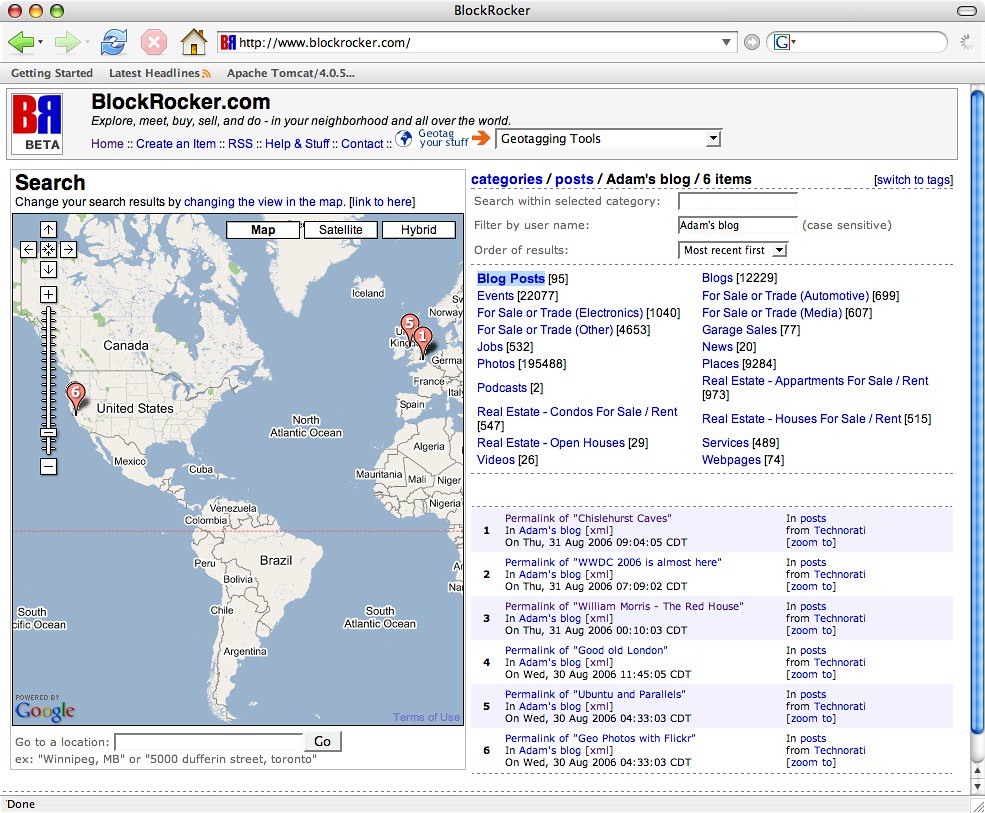Click the red Stop loading icon

click(154, 42)
